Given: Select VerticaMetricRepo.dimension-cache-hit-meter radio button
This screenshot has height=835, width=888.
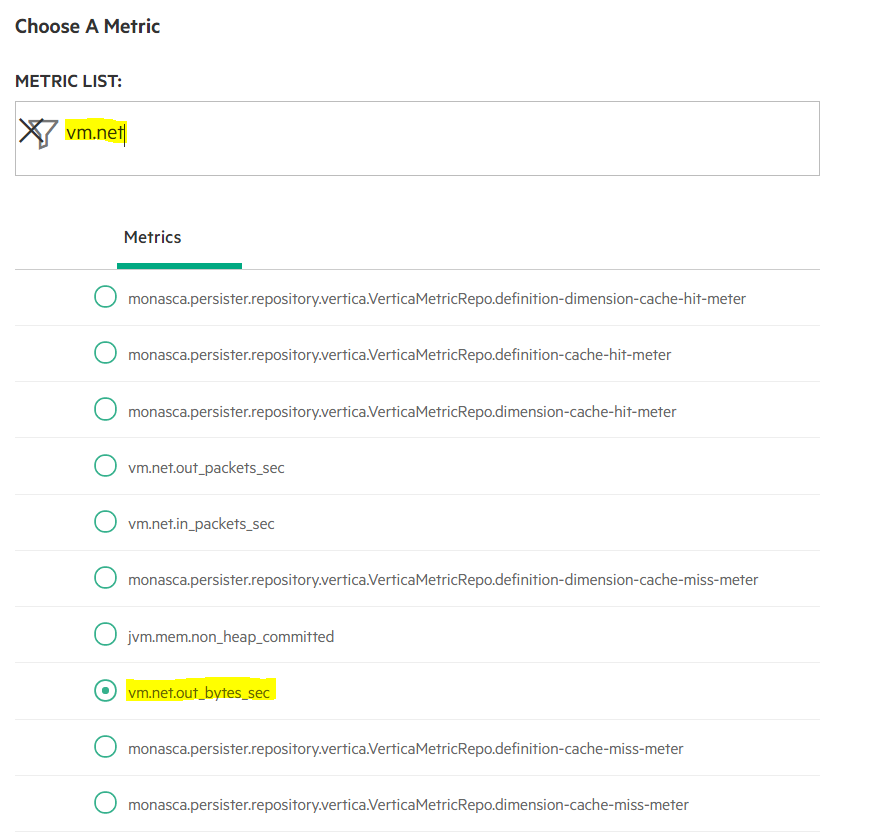Looking at the screenshot, I should pos(105,409).
